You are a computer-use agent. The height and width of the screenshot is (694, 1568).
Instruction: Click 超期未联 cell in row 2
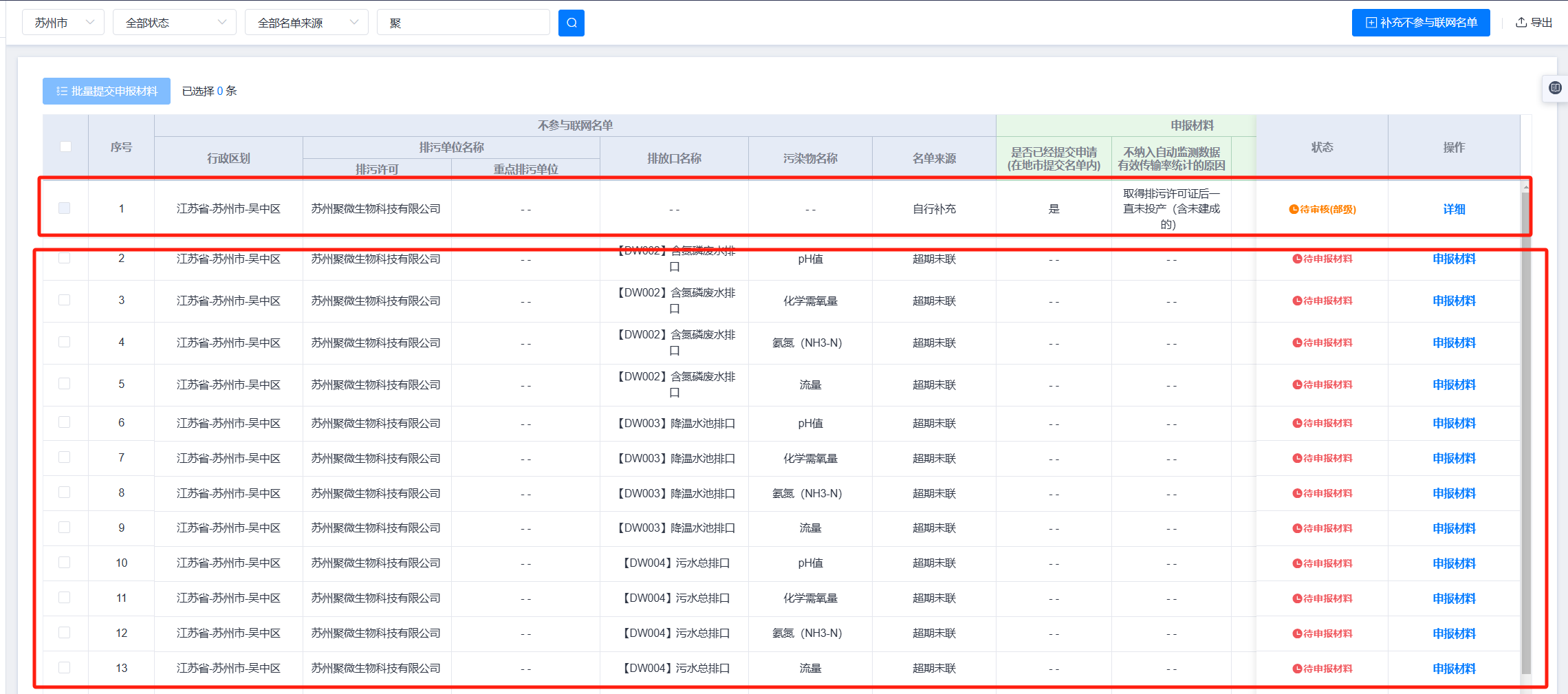click(934, 259)
